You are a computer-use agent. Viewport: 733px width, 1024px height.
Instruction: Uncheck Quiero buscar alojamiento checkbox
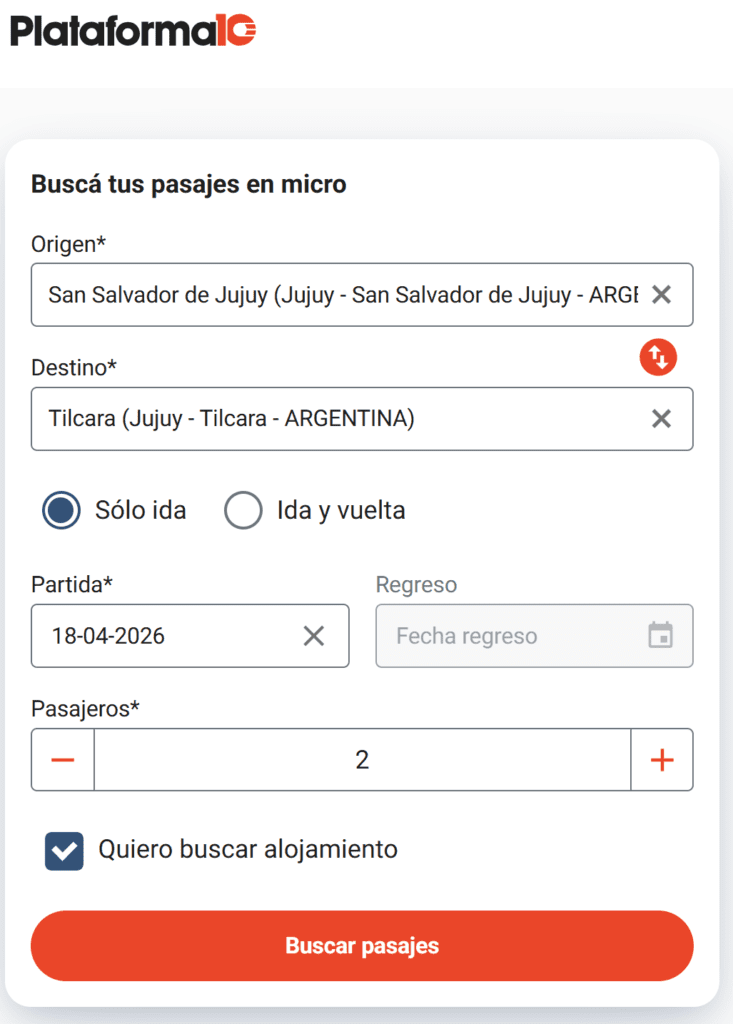coord(64,851)
